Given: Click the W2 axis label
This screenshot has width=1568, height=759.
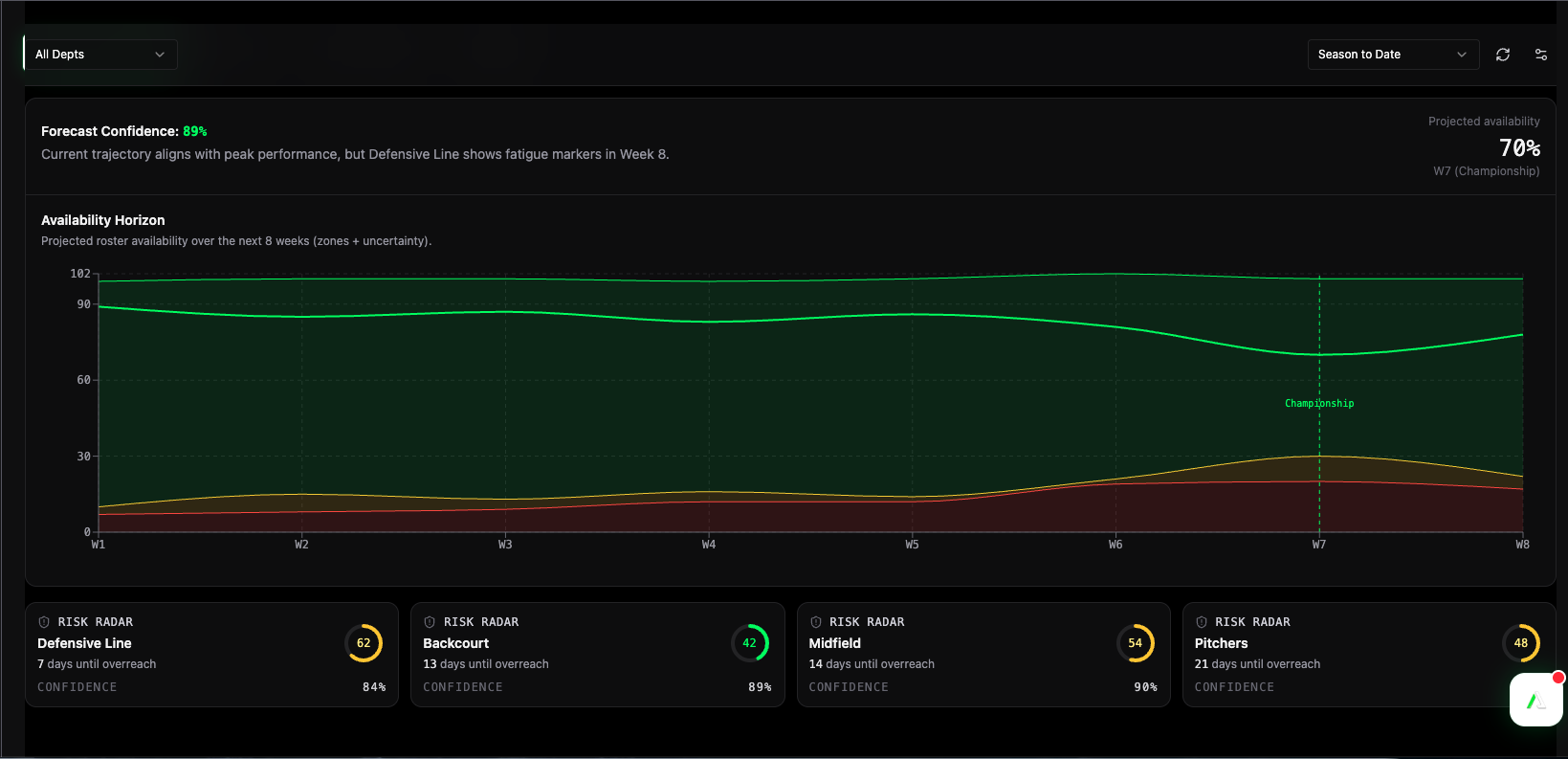Looking at the screenshot, I should pyautogui.click(x=301, y=545).
